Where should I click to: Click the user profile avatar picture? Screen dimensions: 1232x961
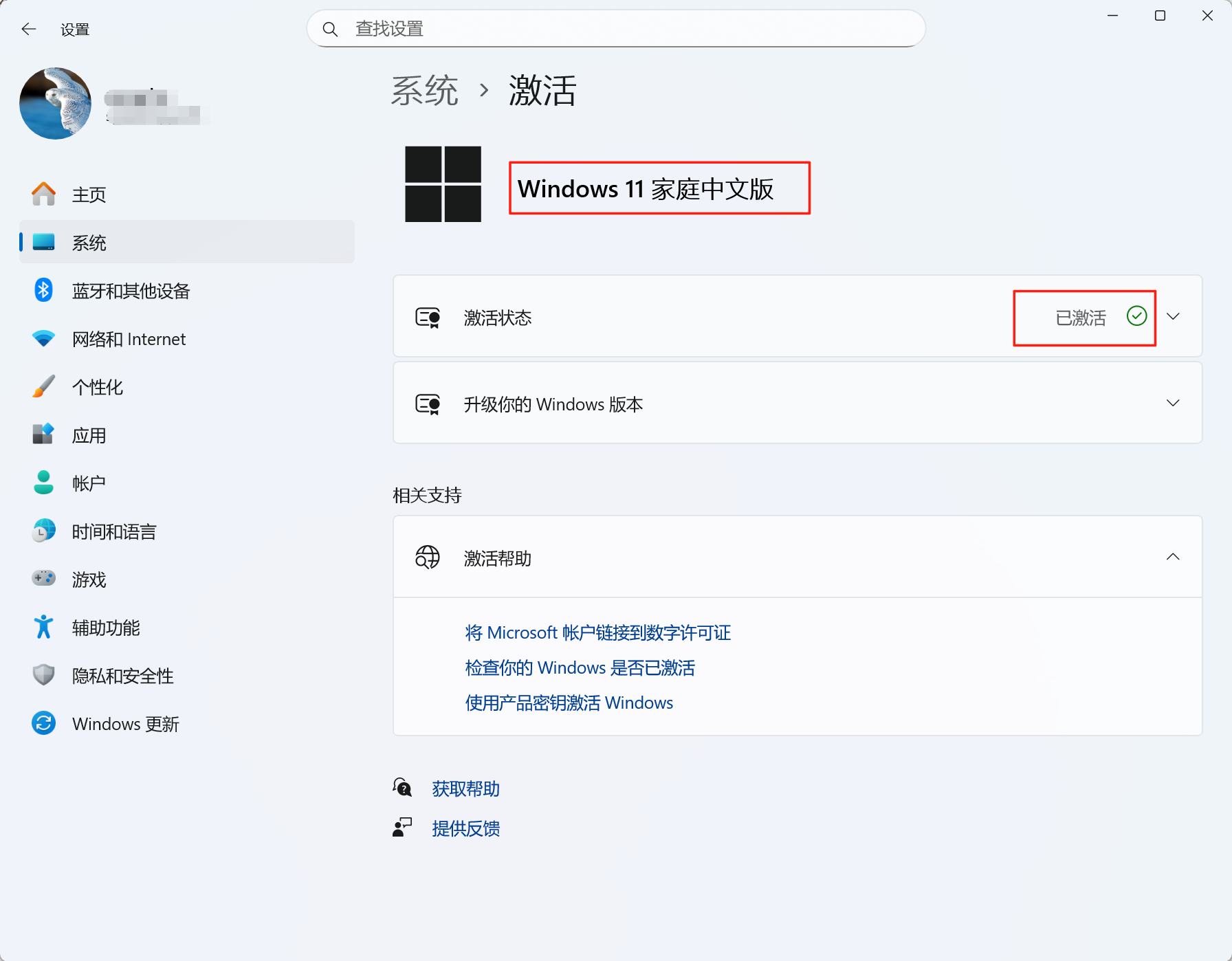pyautogui.click(x=55, y=103)
